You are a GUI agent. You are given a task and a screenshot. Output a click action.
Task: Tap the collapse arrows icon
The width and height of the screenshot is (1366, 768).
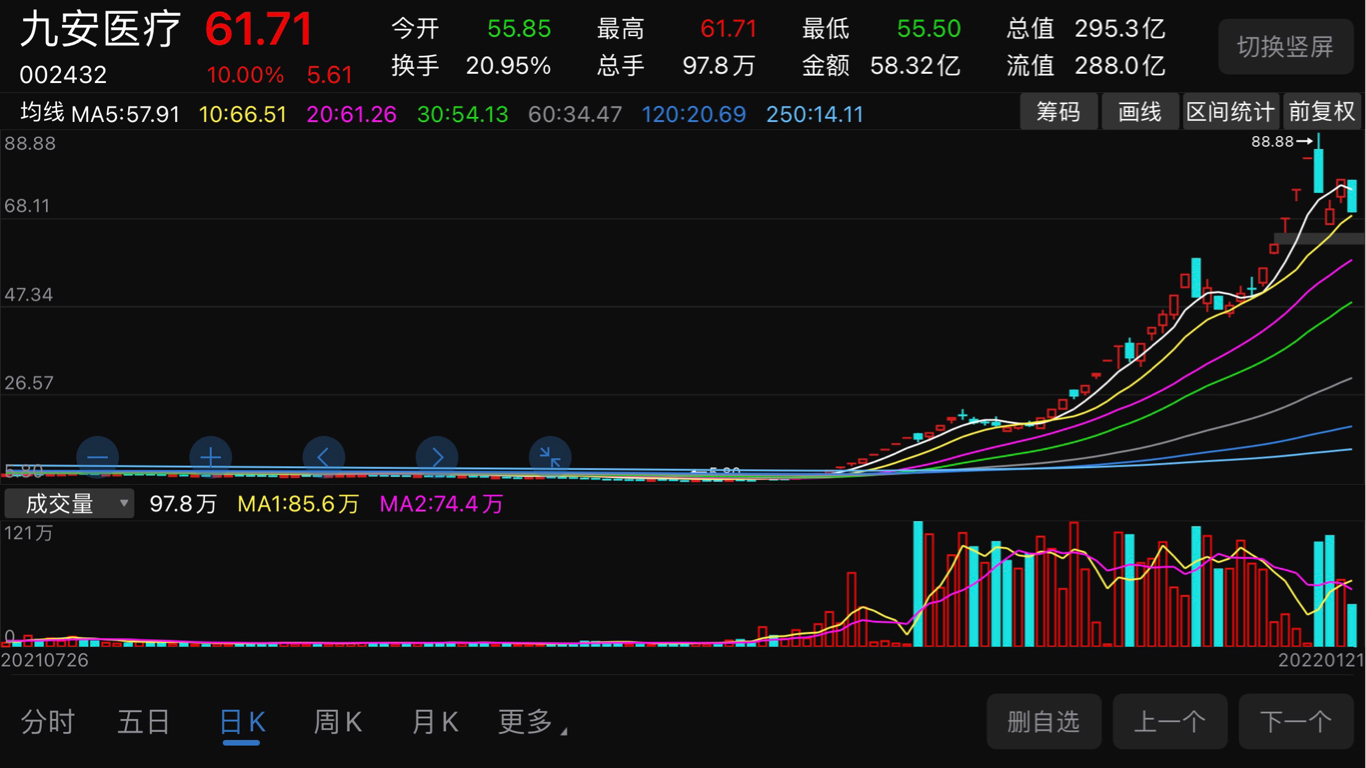click(550, 458)
